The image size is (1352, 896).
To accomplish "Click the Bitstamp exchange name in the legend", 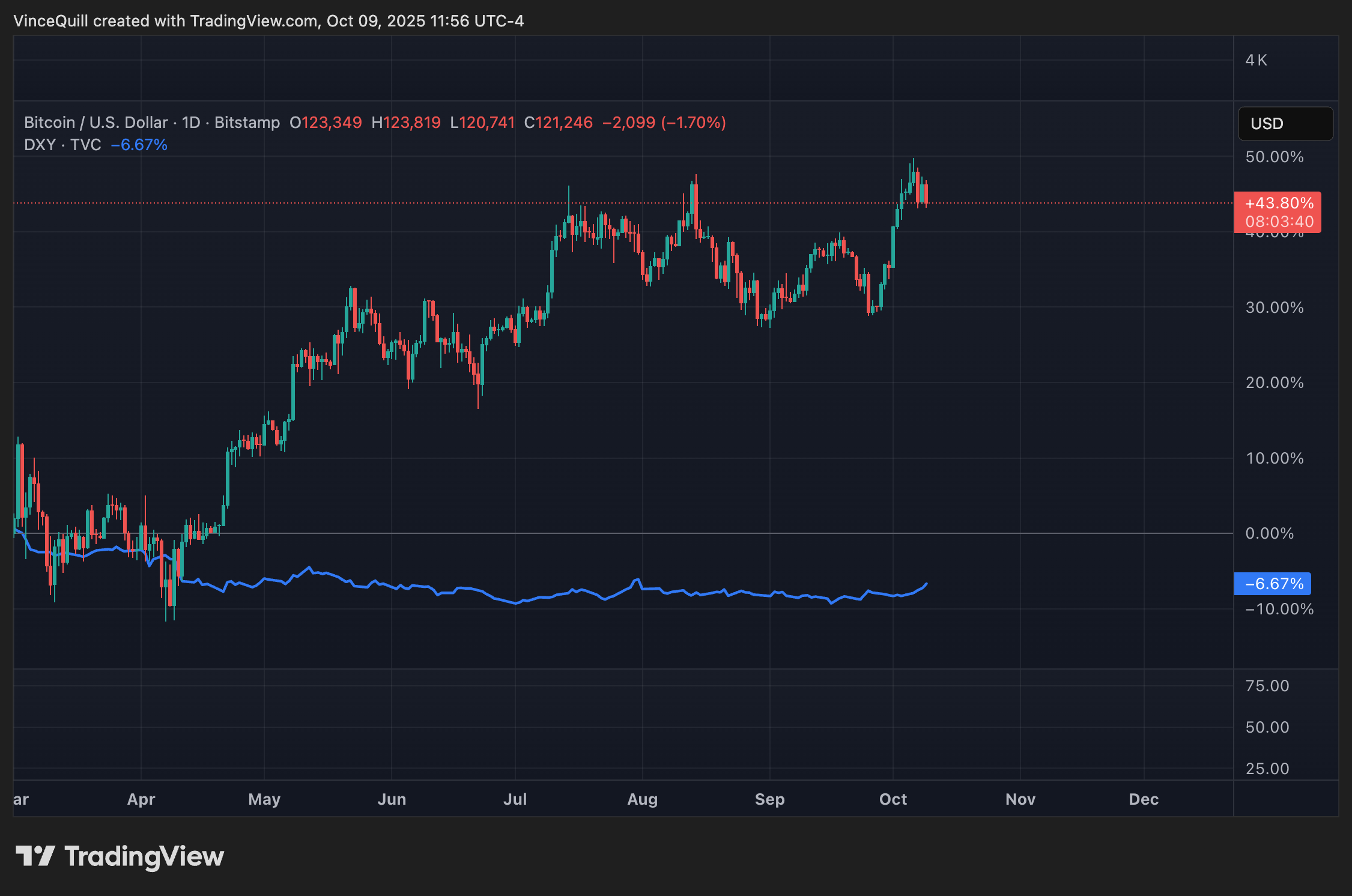I will tap(250, 122).
